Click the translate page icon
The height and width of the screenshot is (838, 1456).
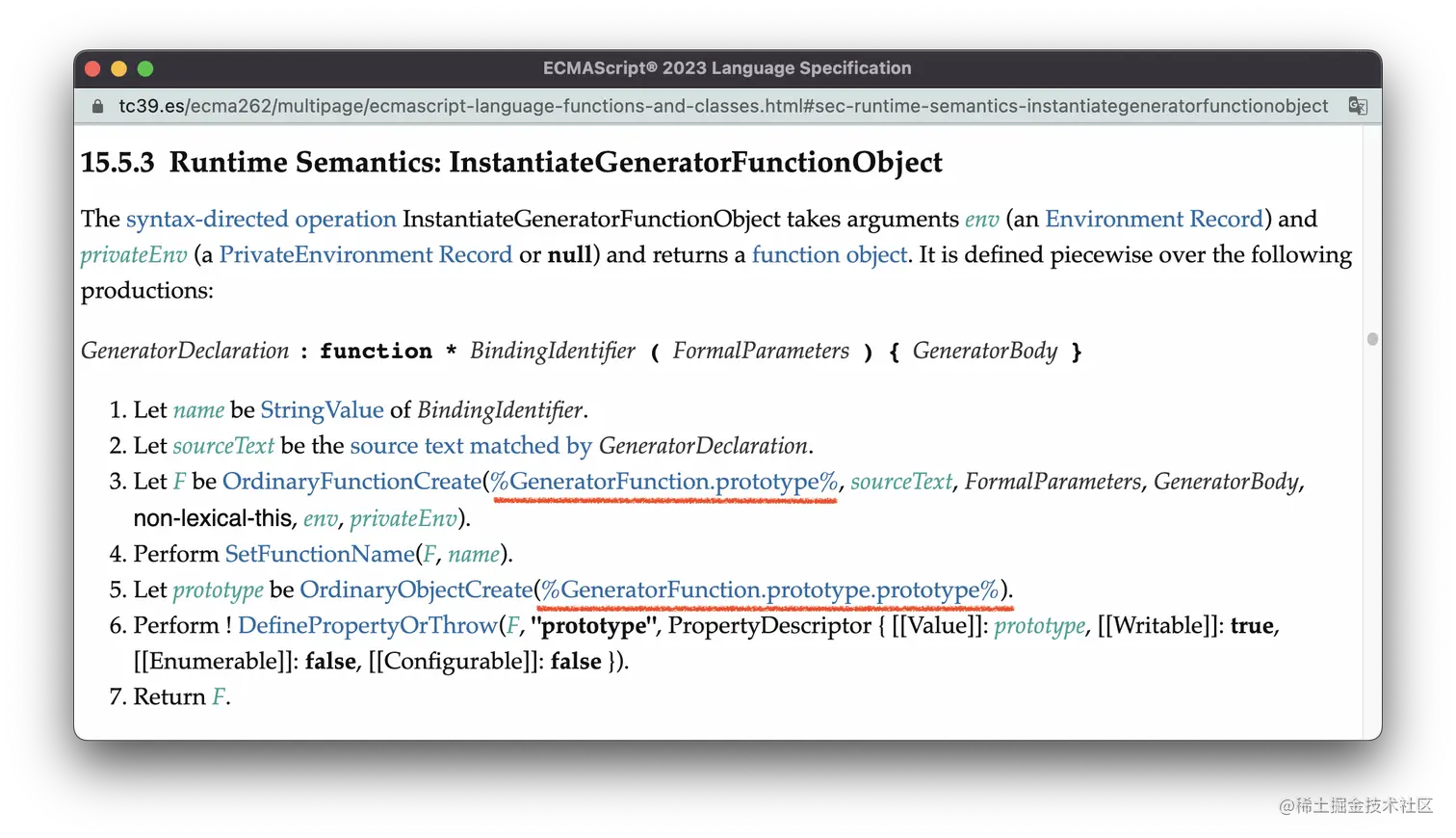point(1358,106)
